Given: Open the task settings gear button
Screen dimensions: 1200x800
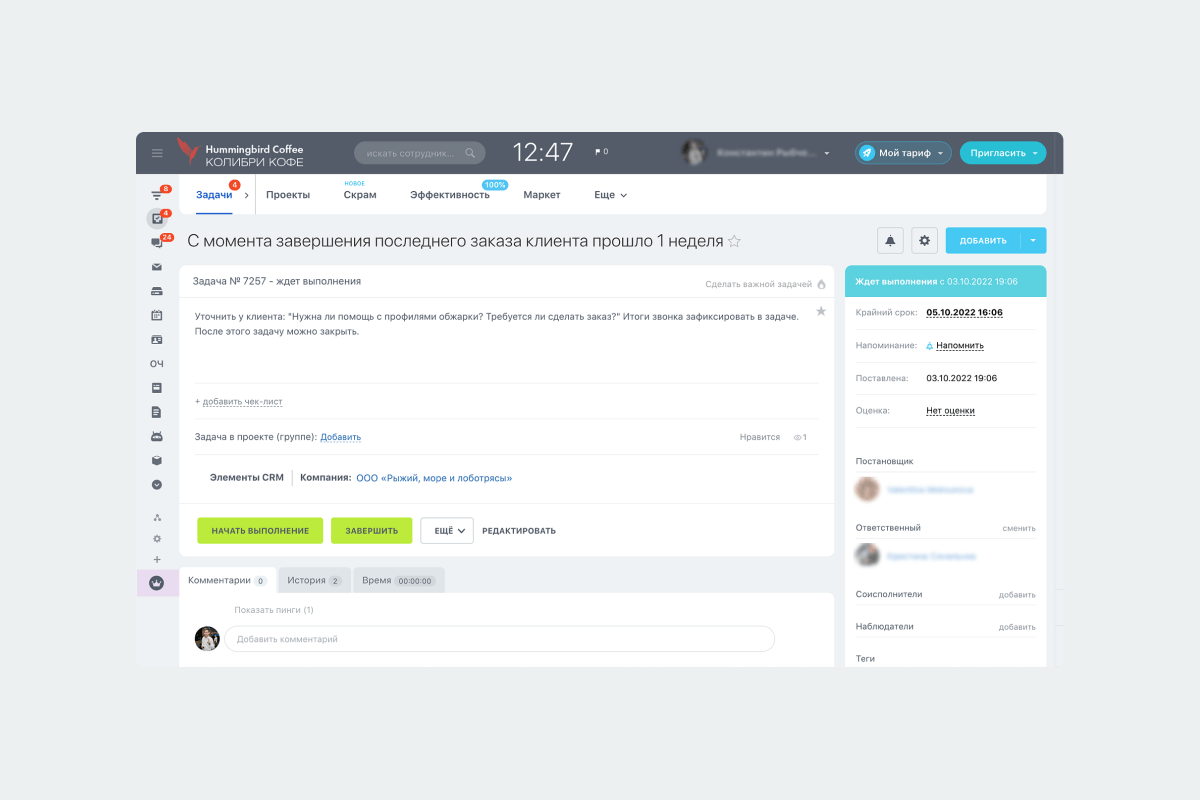Looking at the screenshot, I should (x=924, y=240).
